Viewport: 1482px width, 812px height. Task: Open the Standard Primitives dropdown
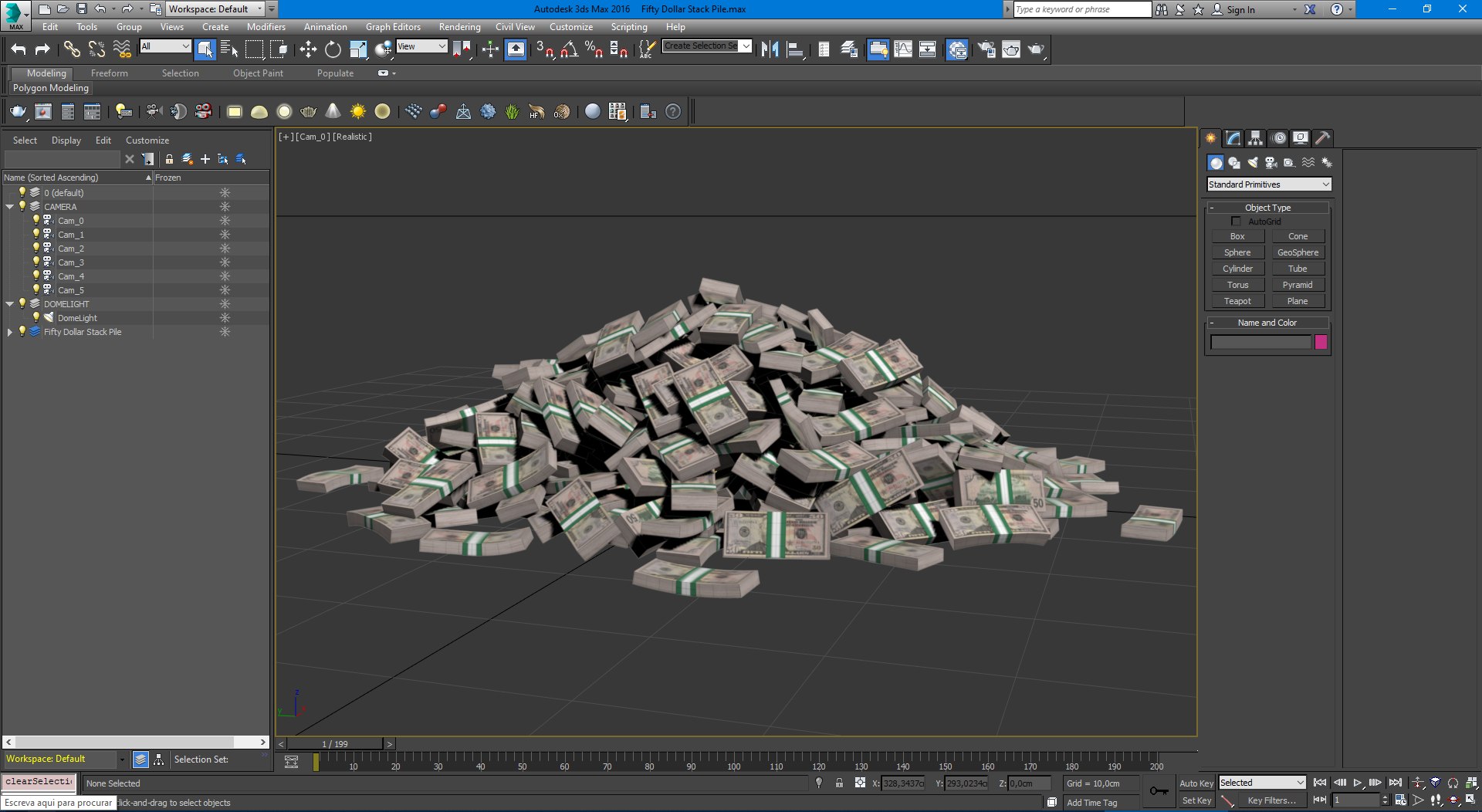pos(1269,184)
